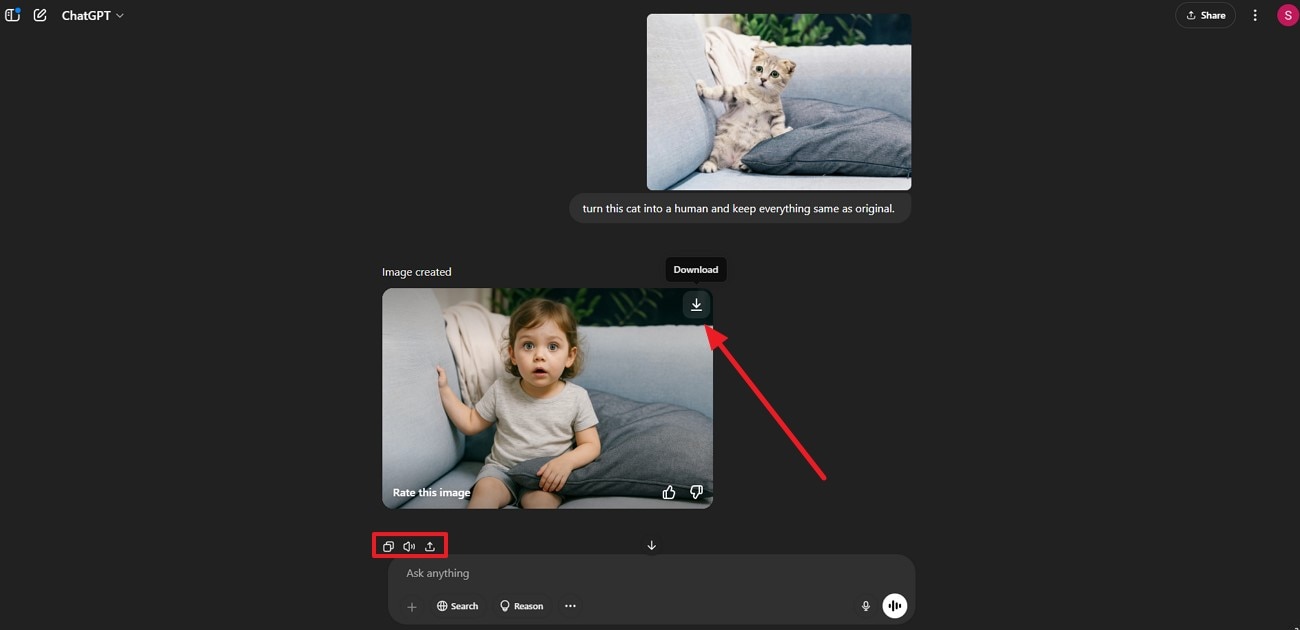
Task: Give thumbs down to the generated image
Action: point(696,492)
